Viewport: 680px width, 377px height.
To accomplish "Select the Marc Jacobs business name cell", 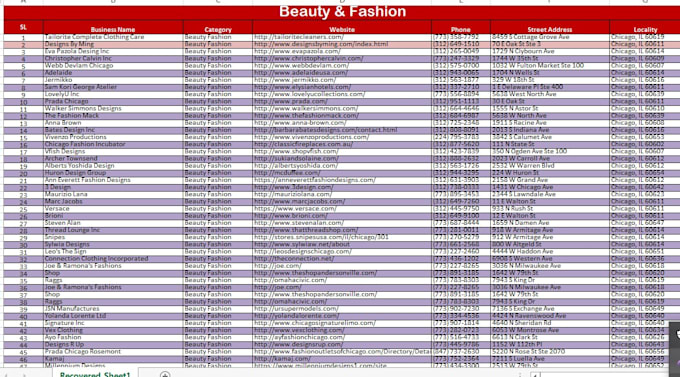I will click(113, 202).
